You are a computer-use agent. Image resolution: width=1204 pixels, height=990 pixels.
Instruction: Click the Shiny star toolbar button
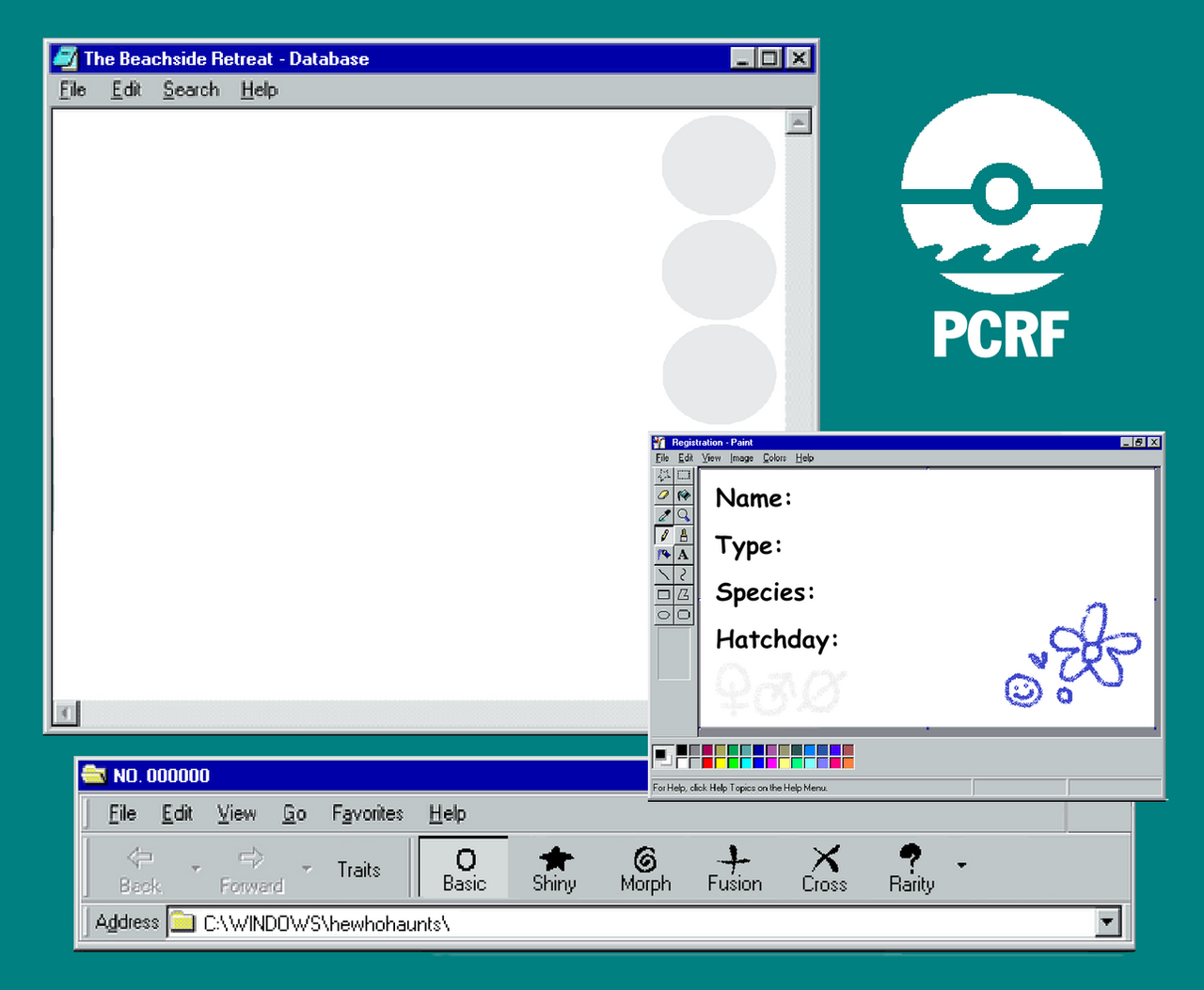pos(555,869)
